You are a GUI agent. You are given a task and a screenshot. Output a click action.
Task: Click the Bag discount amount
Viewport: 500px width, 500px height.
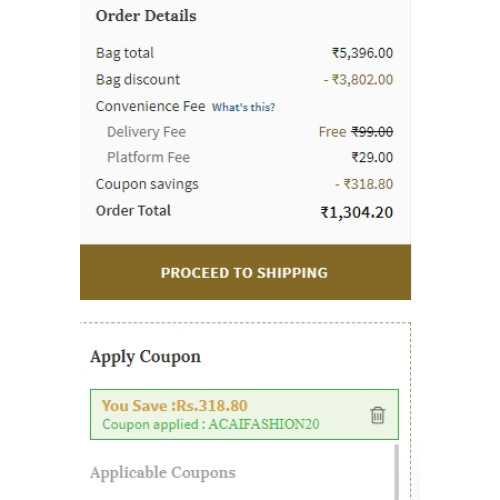(358, 80)
